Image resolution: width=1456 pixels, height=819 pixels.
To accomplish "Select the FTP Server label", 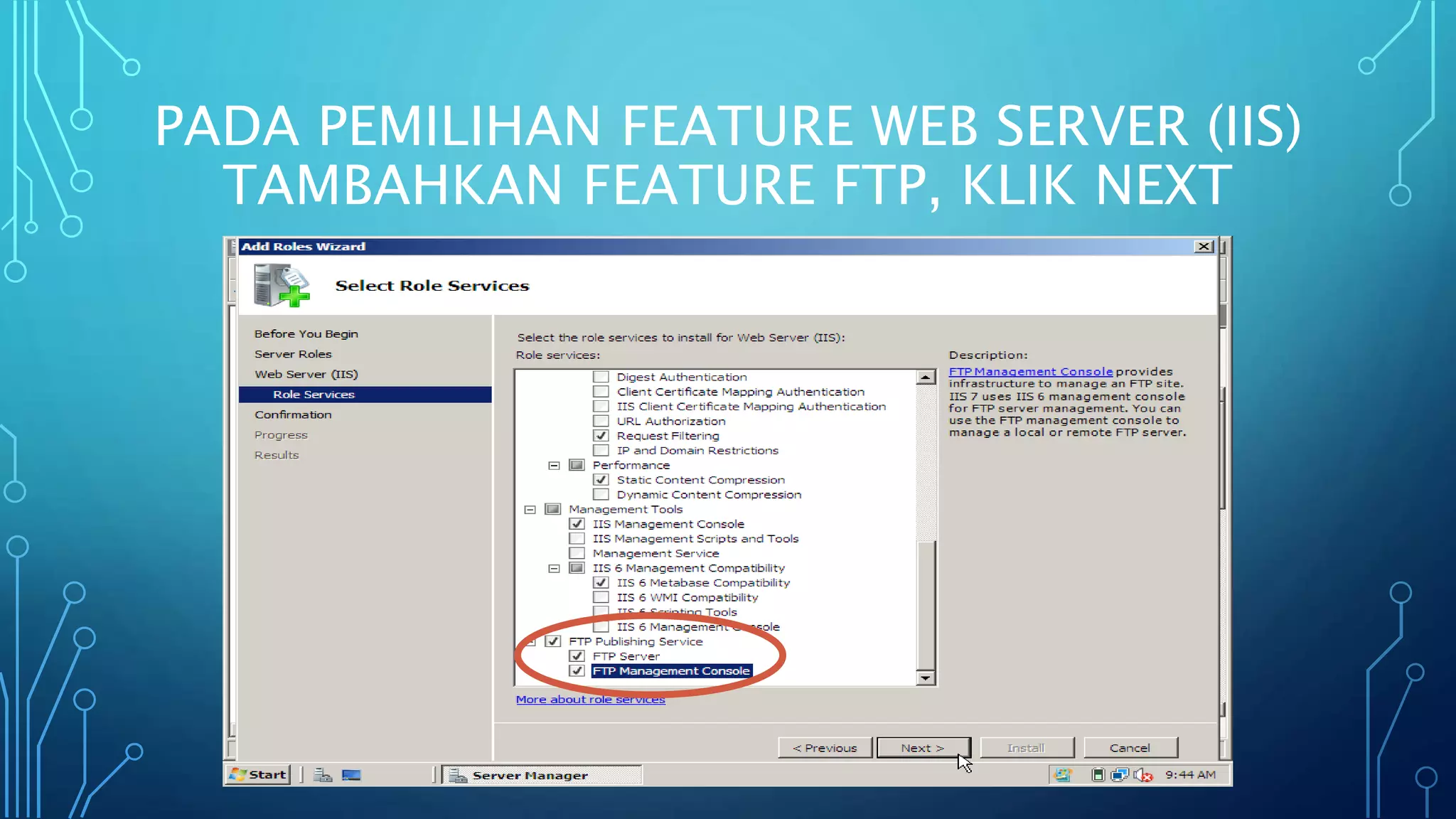I will (626, 656).
